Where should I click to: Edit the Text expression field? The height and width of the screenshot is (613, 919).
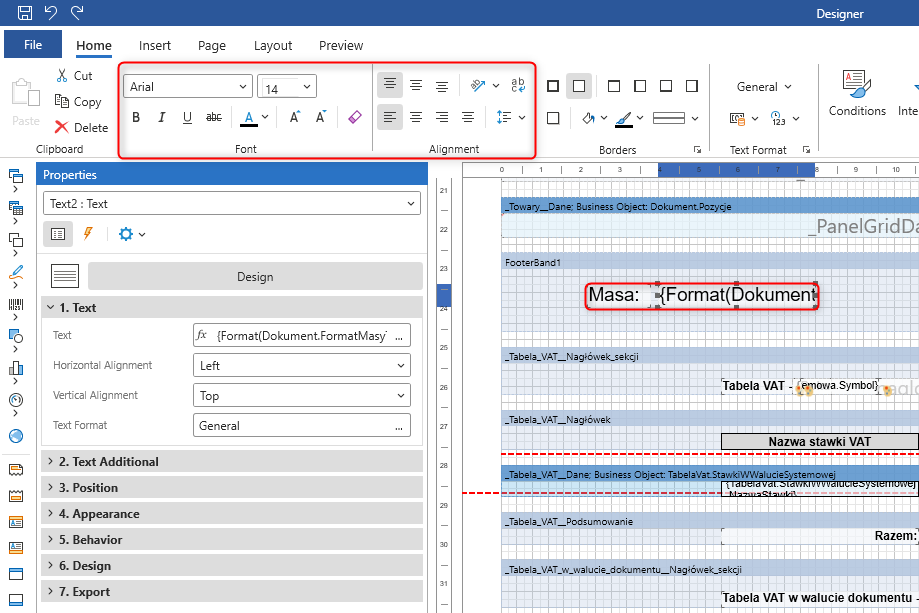click(x=301, y=335)
